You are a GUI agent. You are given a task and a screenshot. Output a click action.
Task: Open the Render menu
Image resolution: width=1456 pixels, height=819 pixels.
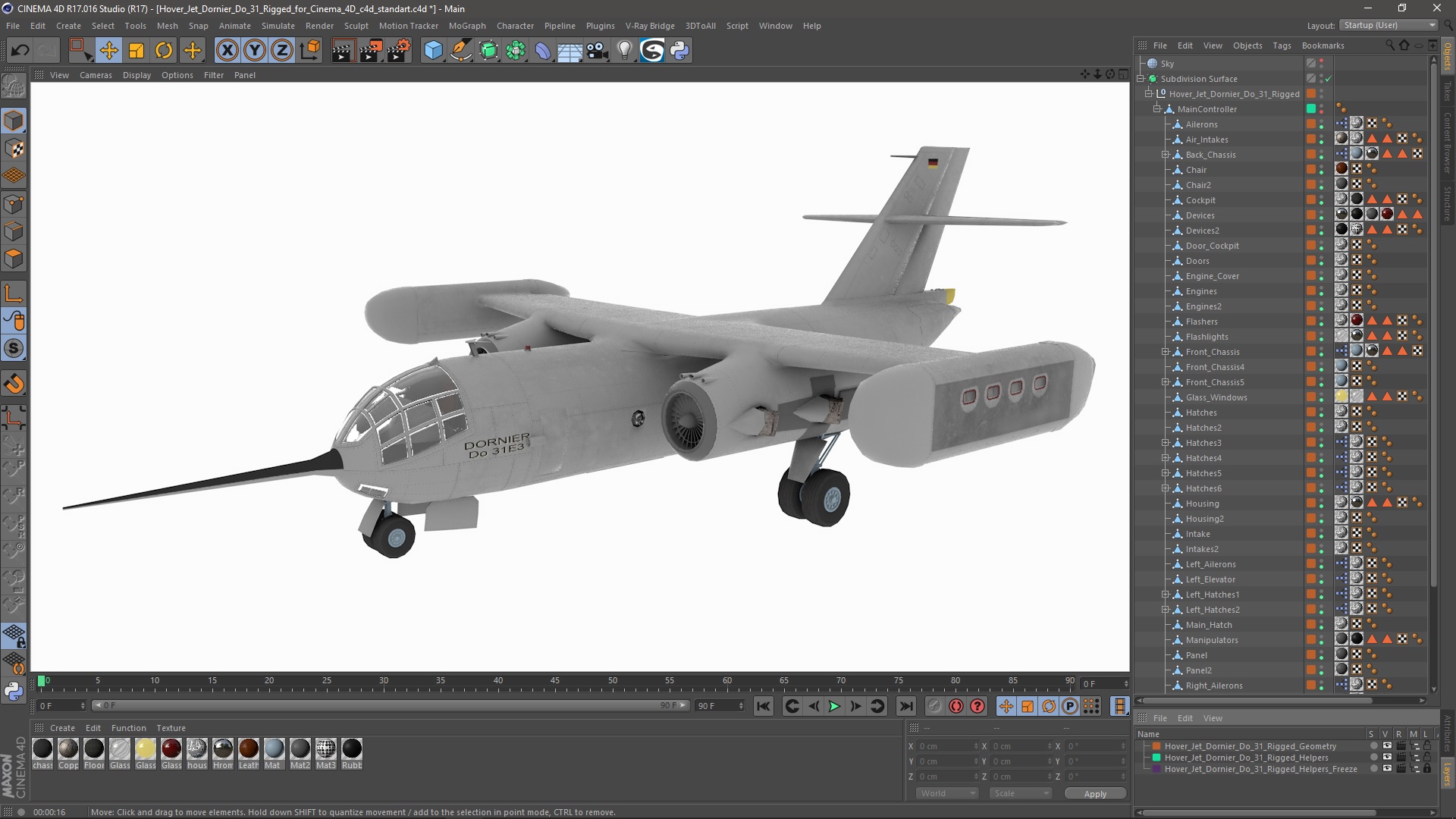(319, 26)
